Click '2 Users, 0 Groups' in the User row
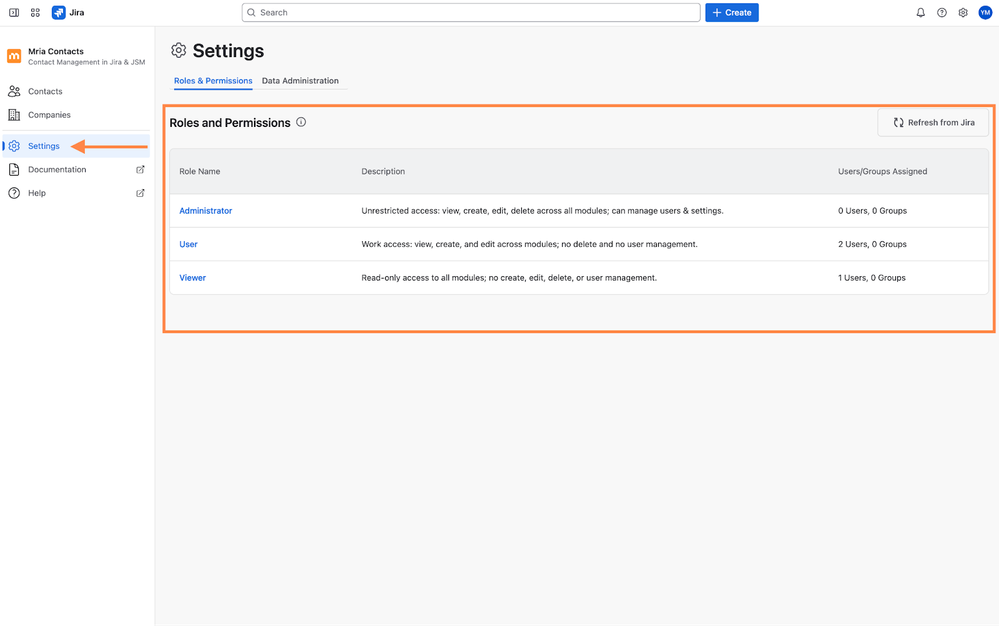This screenshot has width=999, height=626. tap(872, 244)
